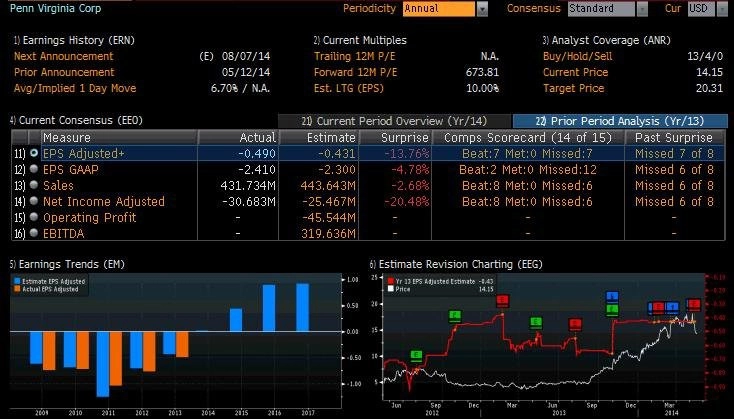Click the green marker between Sep and Dec 2012
This screenshot has height=419, width=734.
click(455, 316)
